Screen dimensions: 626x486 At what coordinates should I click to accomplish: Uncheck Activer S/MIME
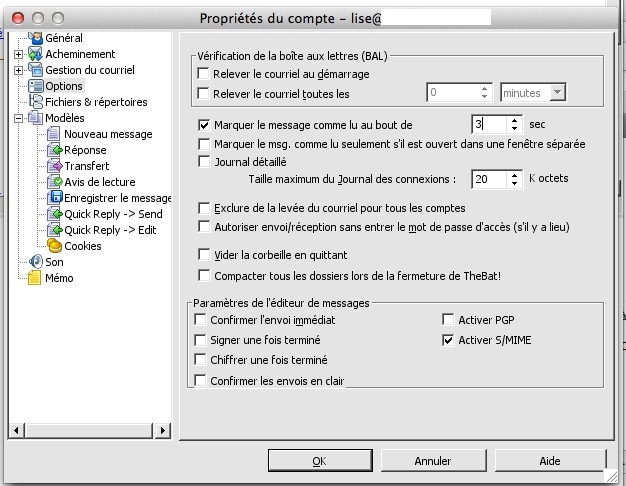pos(448,340)
